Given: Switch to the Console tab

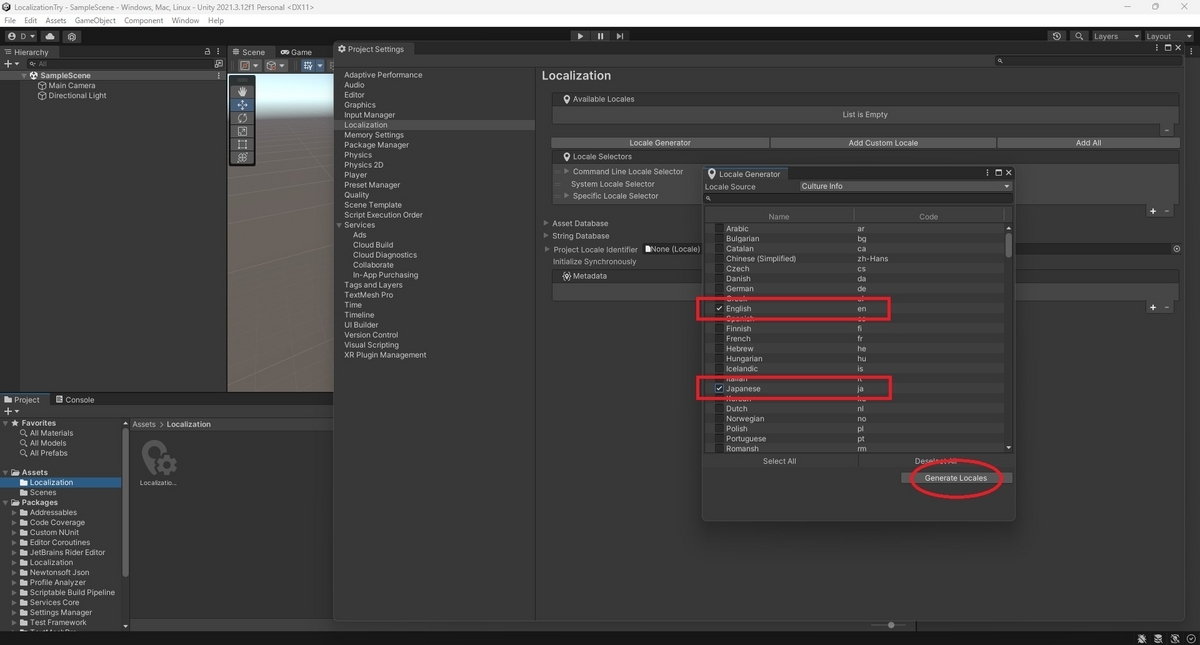Looking at the screenshot, I should tap(75, 399).
